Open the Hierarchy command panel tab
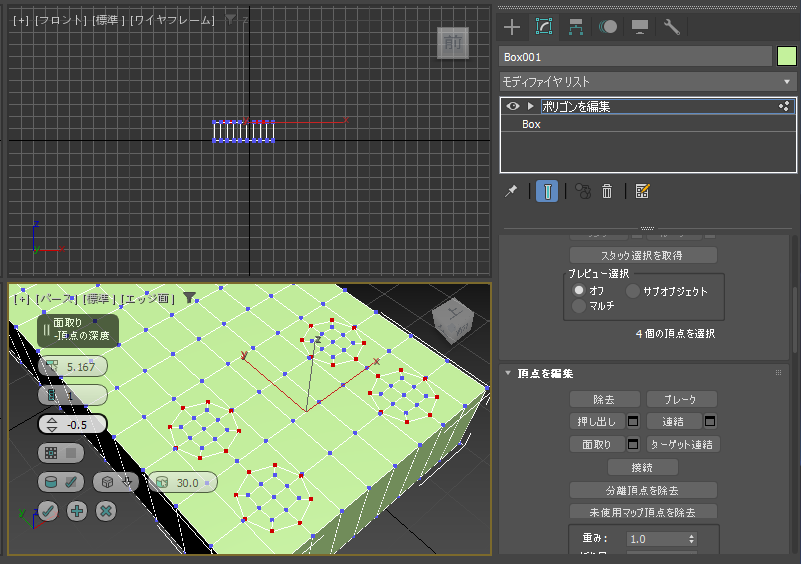 tap(576, 27)
